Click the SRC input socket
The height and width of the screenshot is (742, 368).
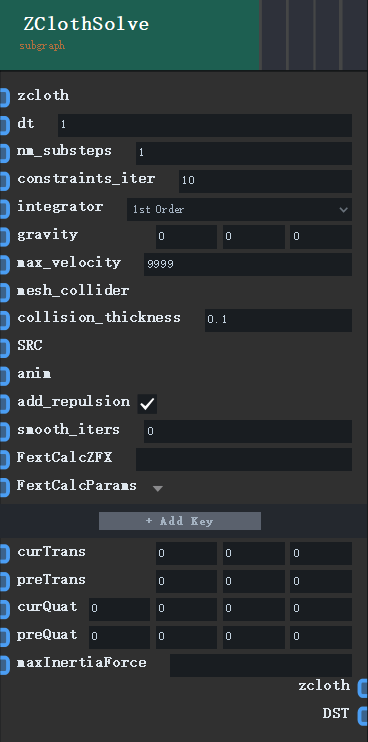click(x=4, y=347)
